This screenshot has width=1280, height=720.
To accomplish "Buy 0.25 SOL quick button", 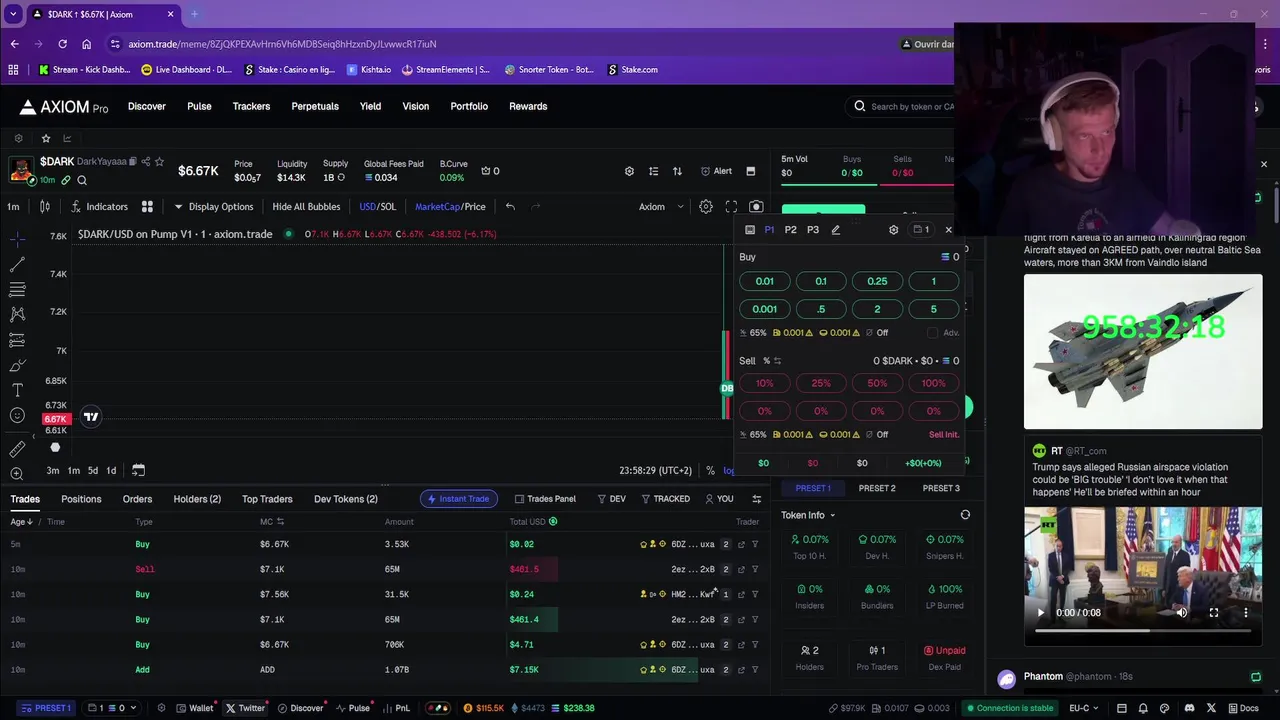I will (x=877, y=281).
